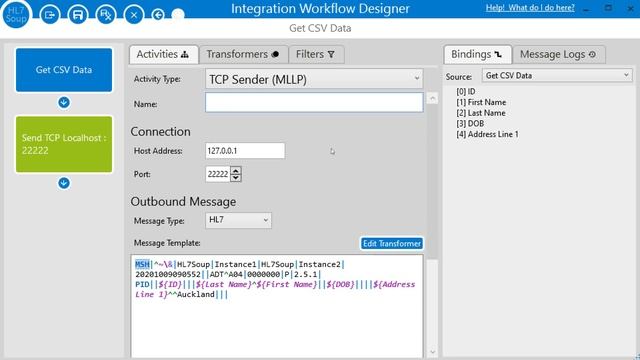
Task: Click the blank white circle toolbar button
Action: 178,14
